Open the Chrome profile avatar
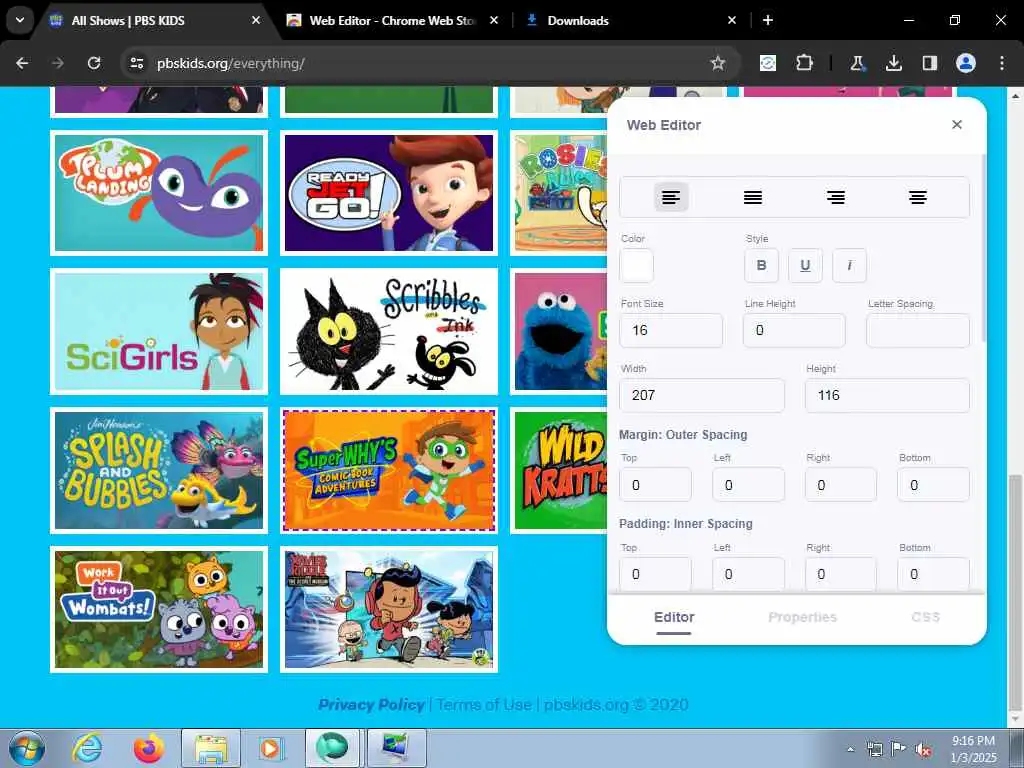 pyautogui.click(x=966, y=63)
